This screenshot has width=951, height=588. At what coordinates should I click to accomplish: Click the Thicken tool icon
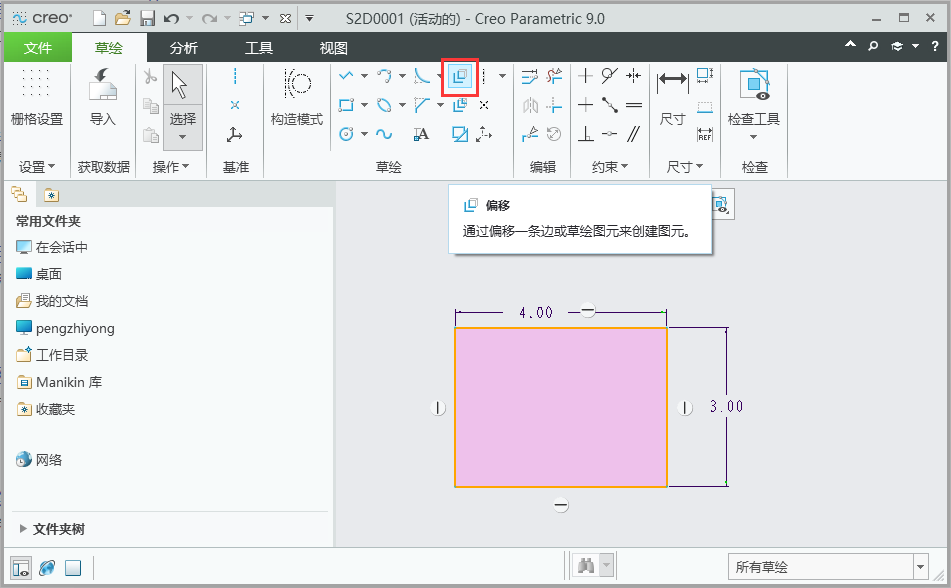point(460,105)
